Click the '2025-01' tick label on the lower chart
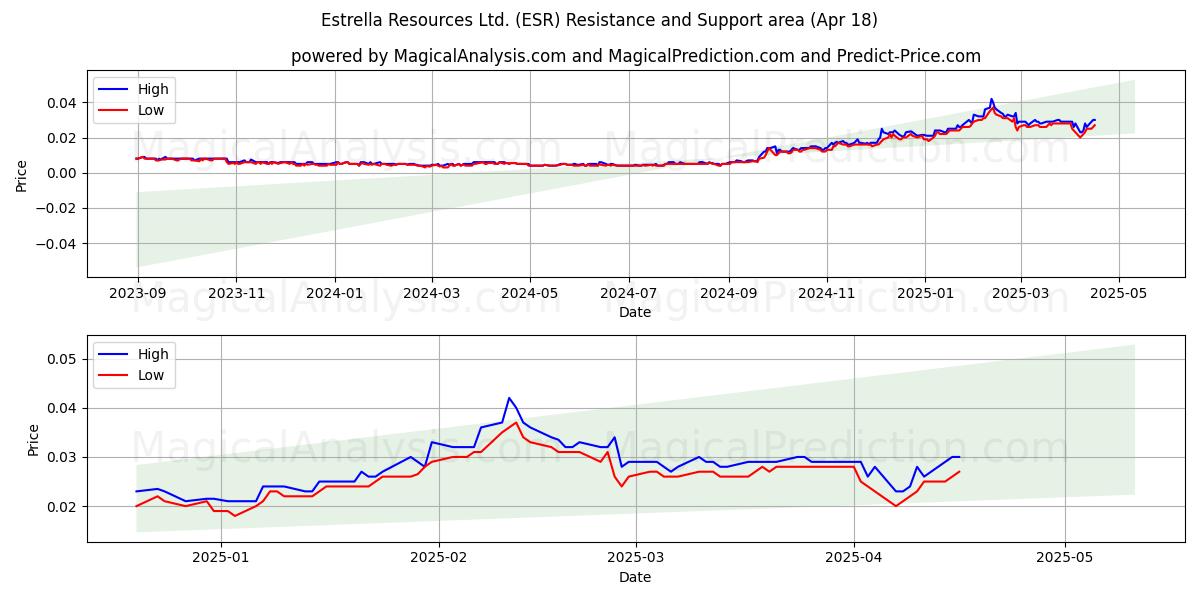The width and height of the screenshot is (1200, 600). [x=220, y=558]
